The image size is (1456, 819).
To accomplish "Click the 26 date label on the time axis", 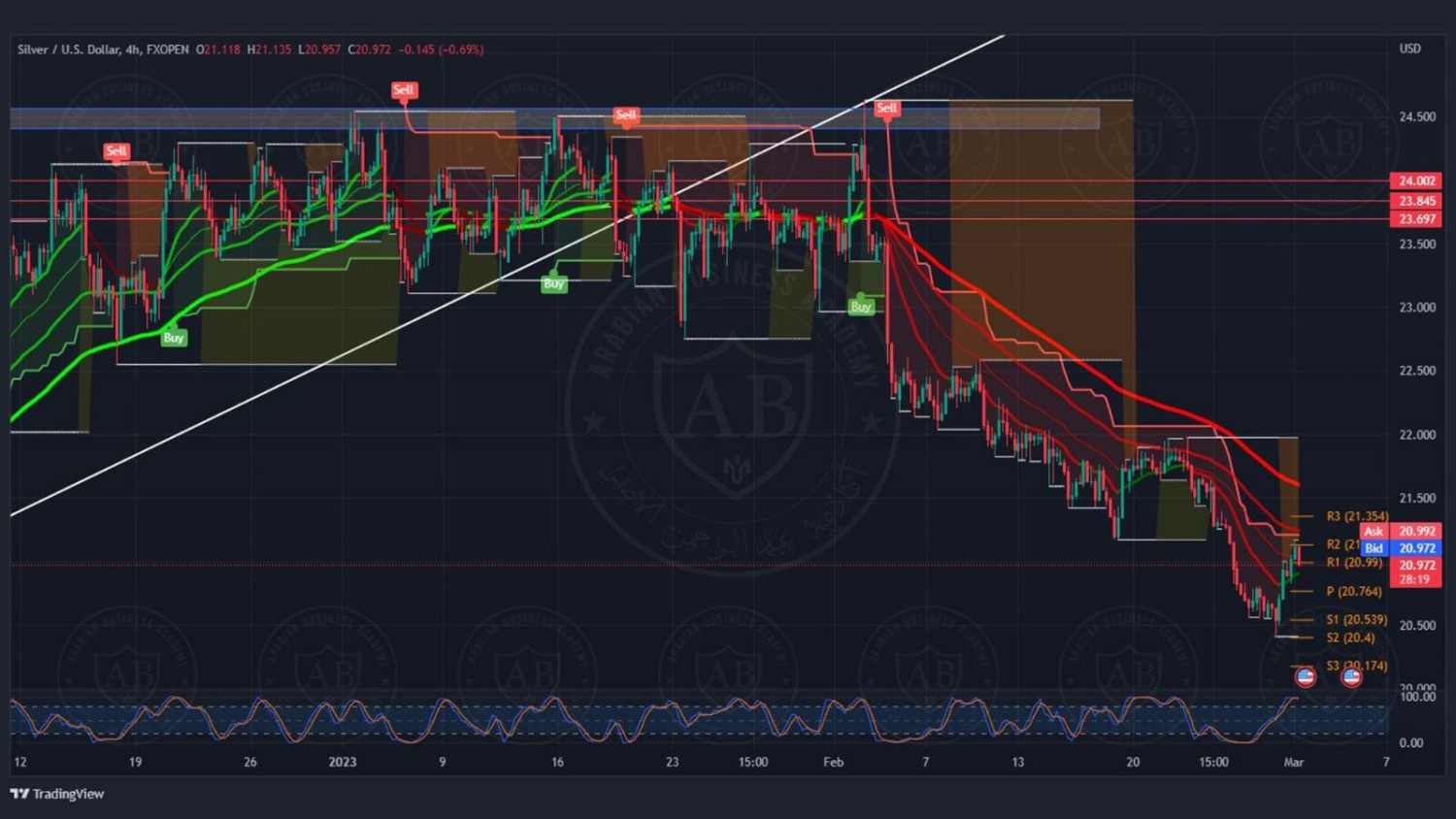I will point(250,762).
